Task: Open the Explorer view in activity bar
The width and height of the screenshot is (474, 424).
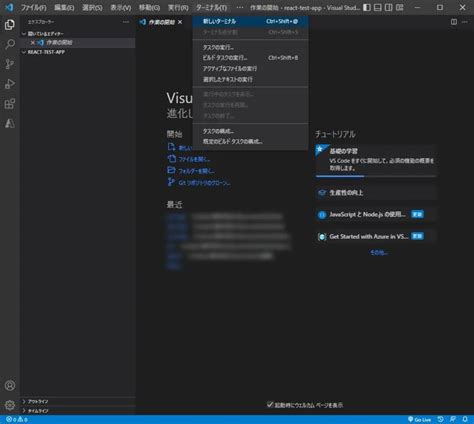Action: 10,24
